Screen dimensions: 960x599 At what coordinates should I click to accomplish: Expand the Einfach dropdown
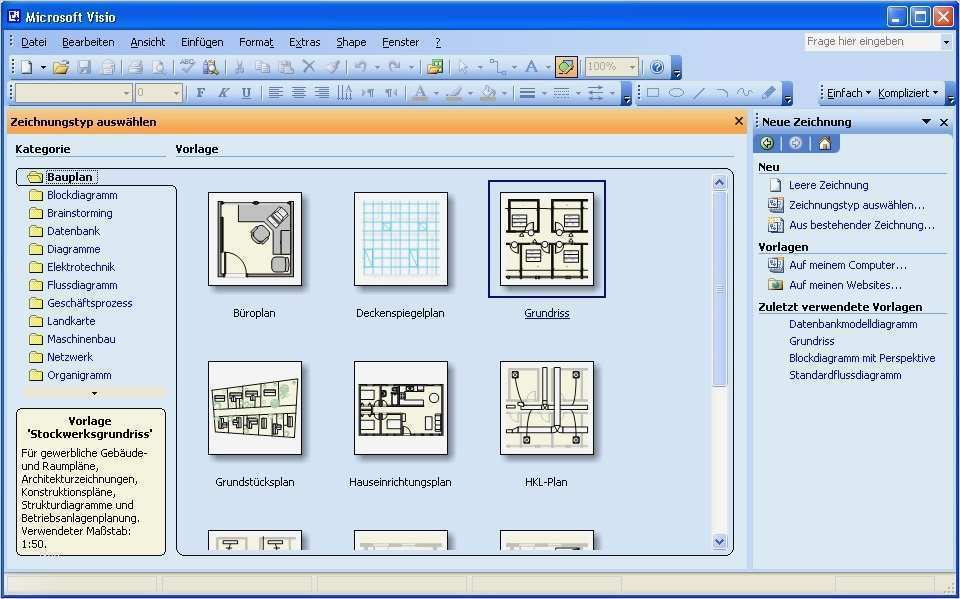(x=848, y=93)
